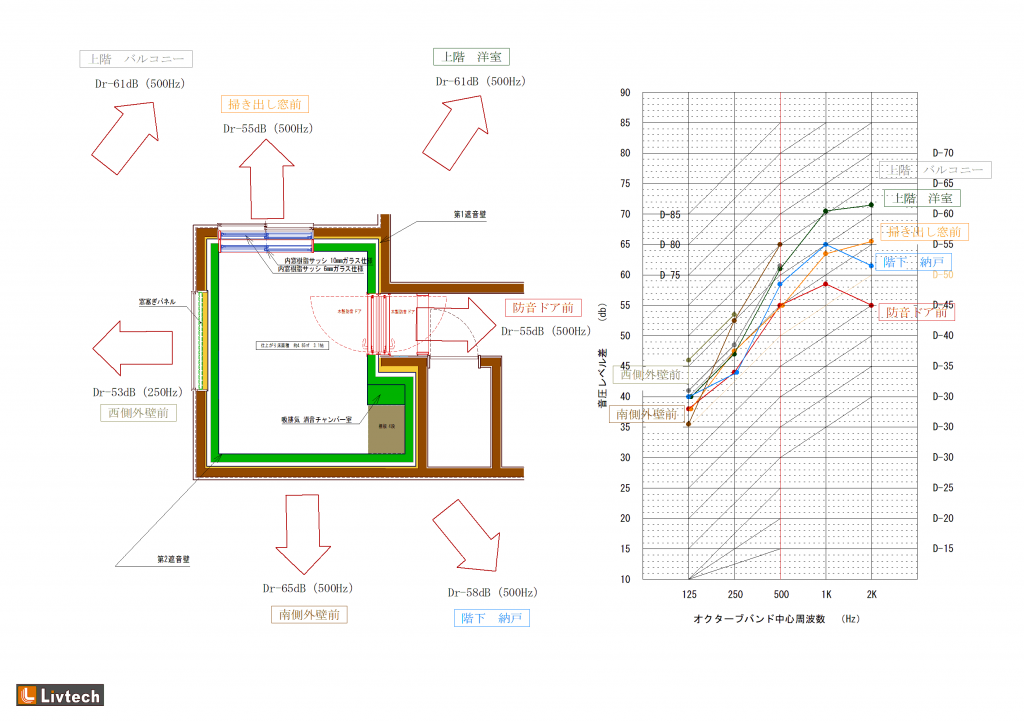
Task: Click the arrow pointing toward 上階 バルコニー
Action: [125, 138]
